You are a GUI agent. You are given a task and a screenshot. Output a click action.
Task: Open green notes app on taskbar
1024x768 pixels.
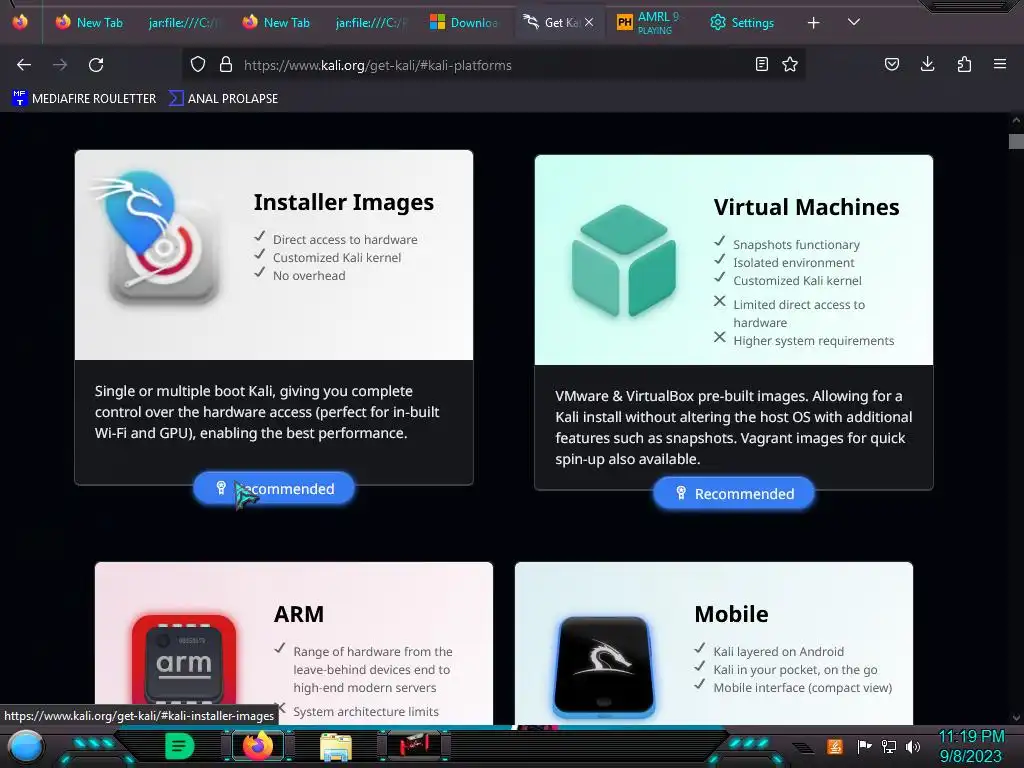pos(179,746)
